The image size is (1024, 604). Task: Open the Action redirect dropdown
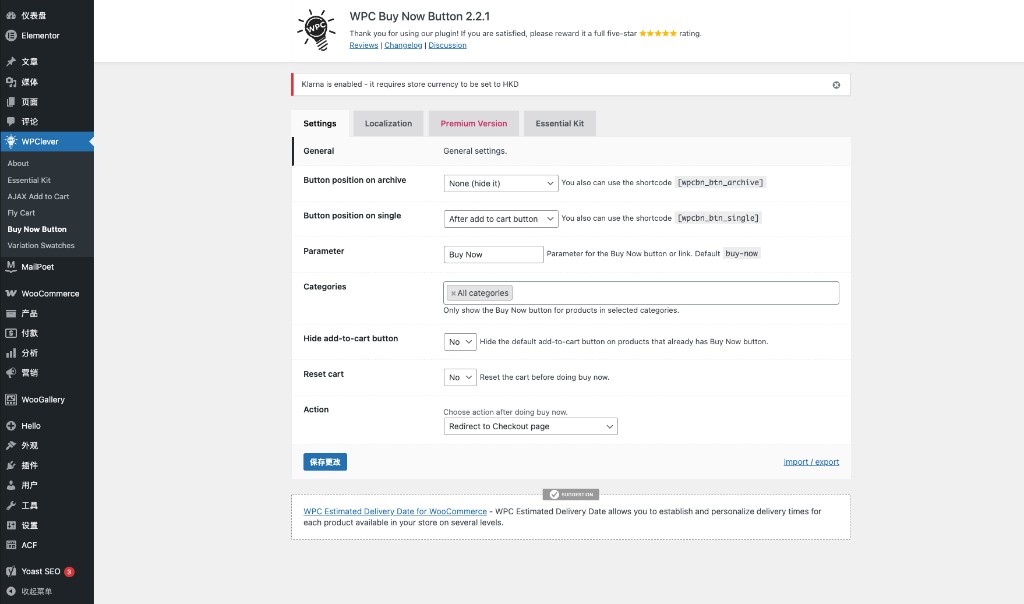click(530, 426)
